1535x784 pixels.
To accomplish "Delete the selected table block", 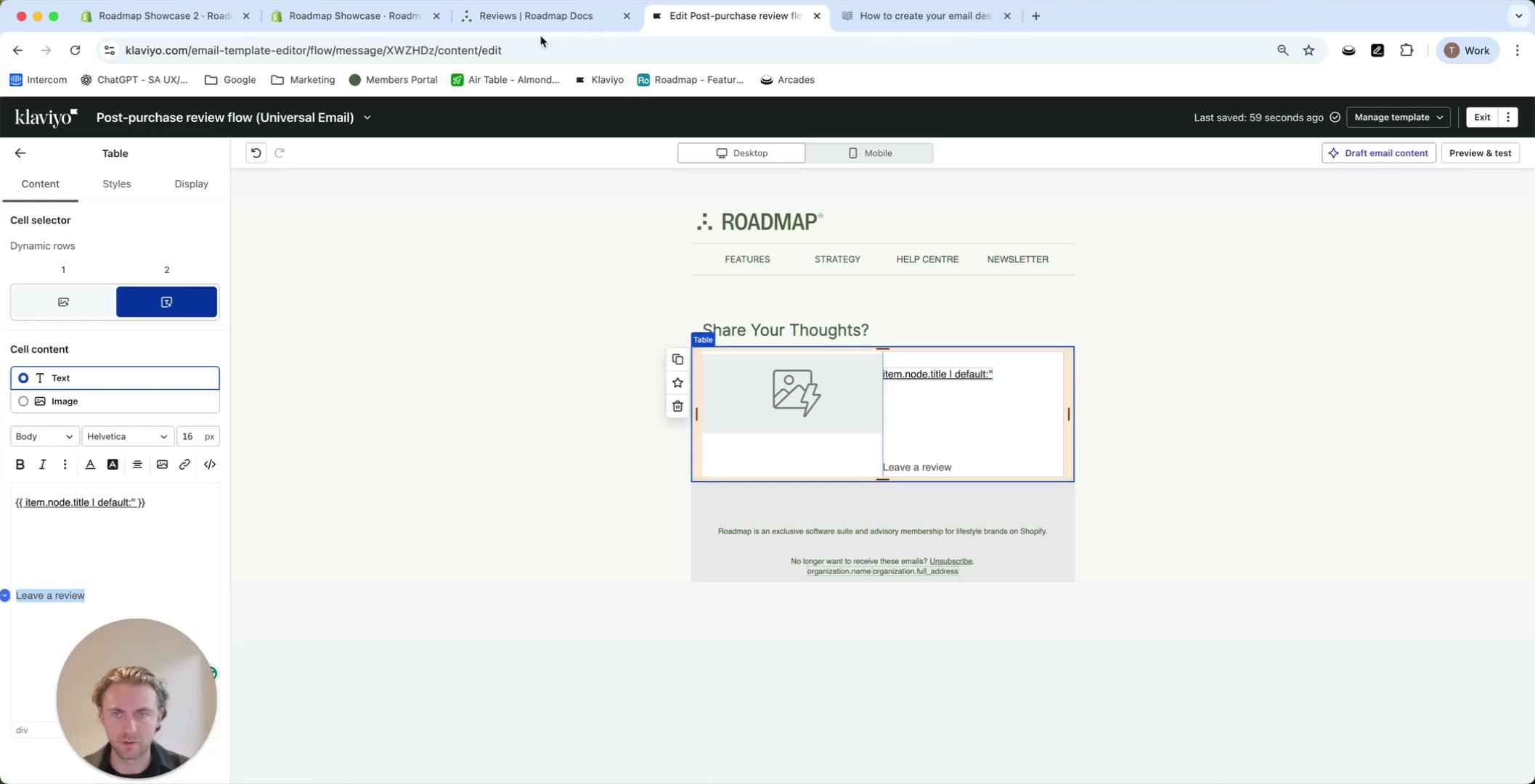I will pyautogui.click(x=677, y=406).
